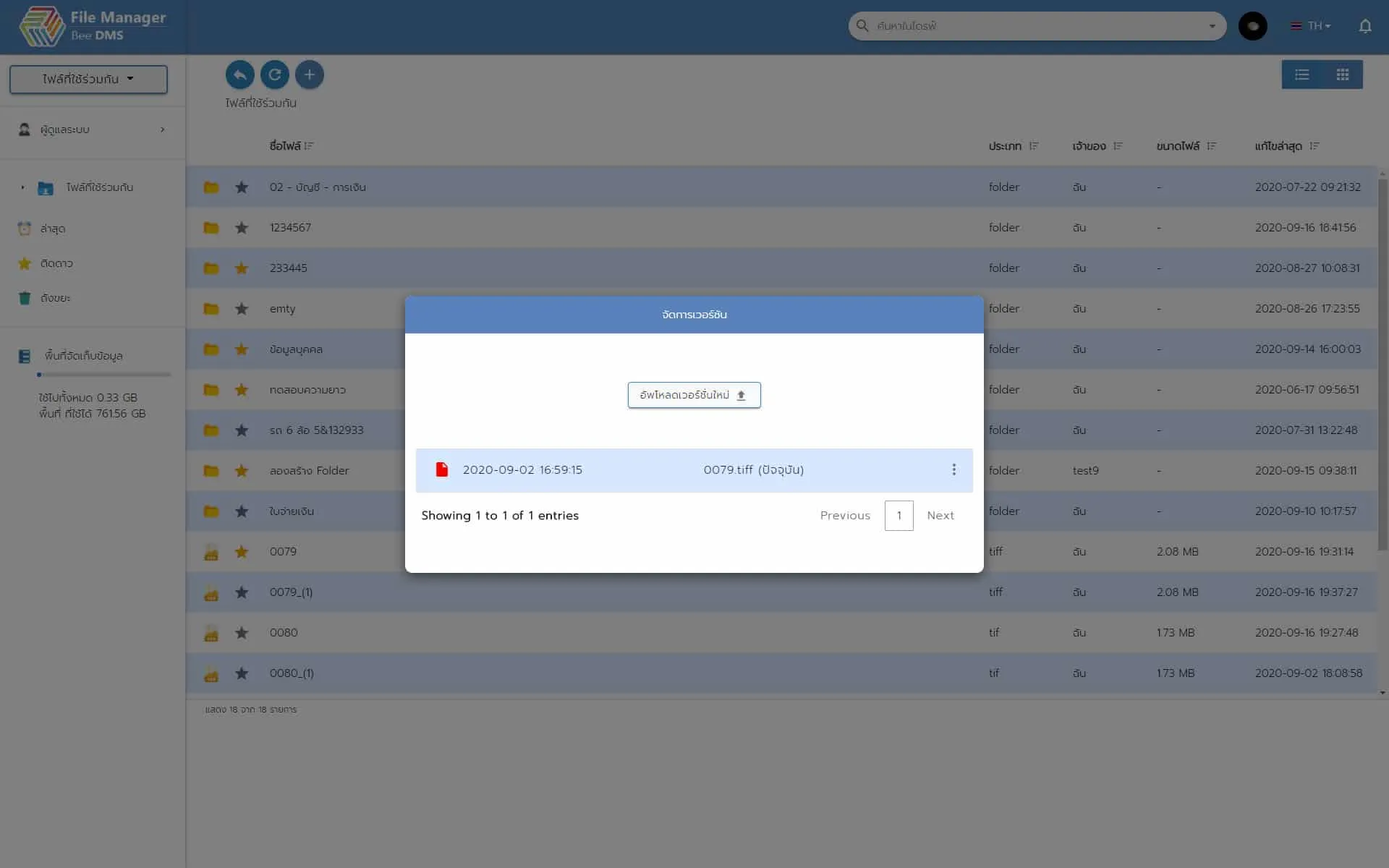Click the storage usage progress bar

[x=104, y=375]
